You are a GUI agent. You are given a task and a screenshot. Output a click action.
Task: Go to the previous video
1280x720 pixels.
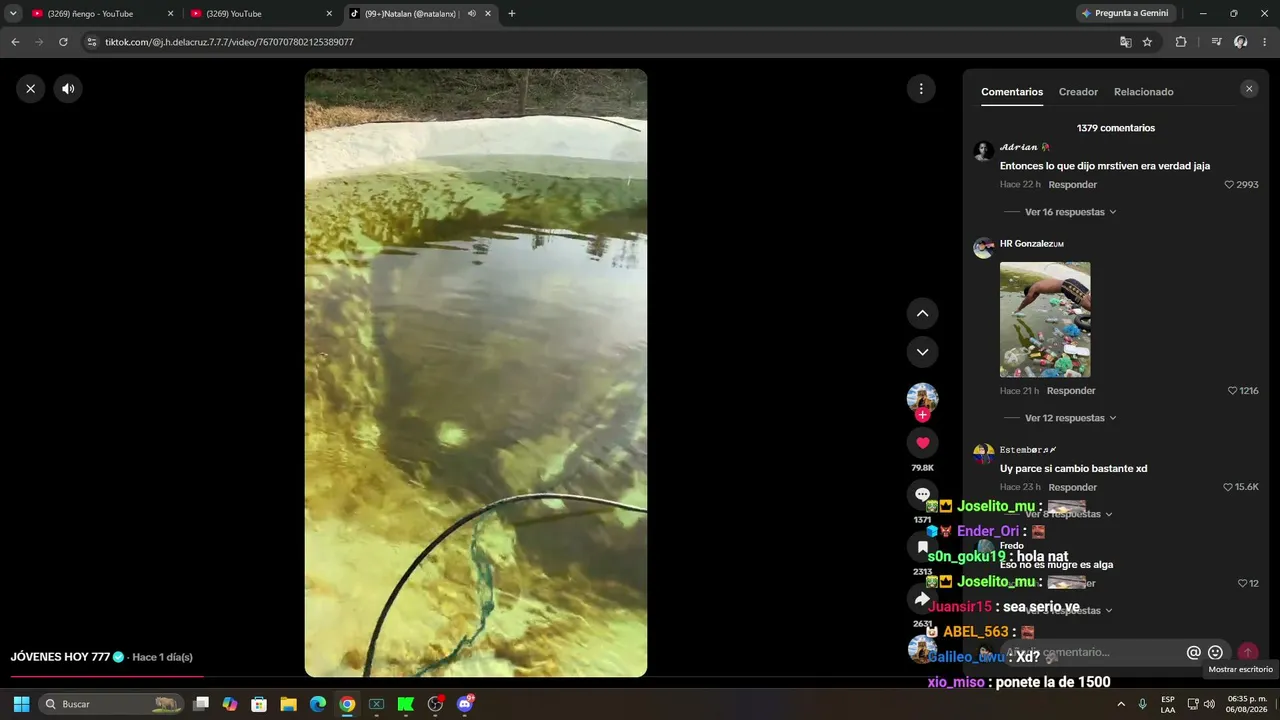(922, 313)
